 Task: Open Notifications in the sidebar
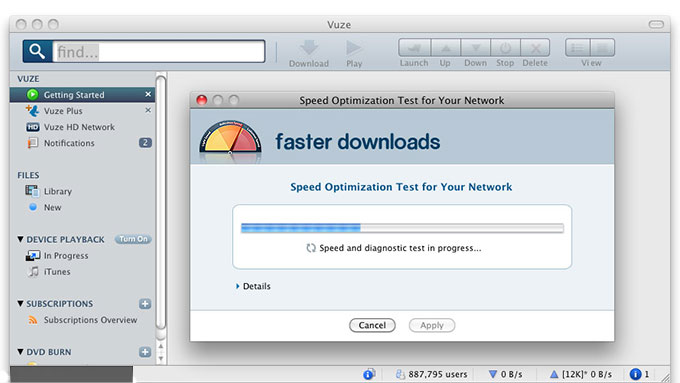(69, 143)
